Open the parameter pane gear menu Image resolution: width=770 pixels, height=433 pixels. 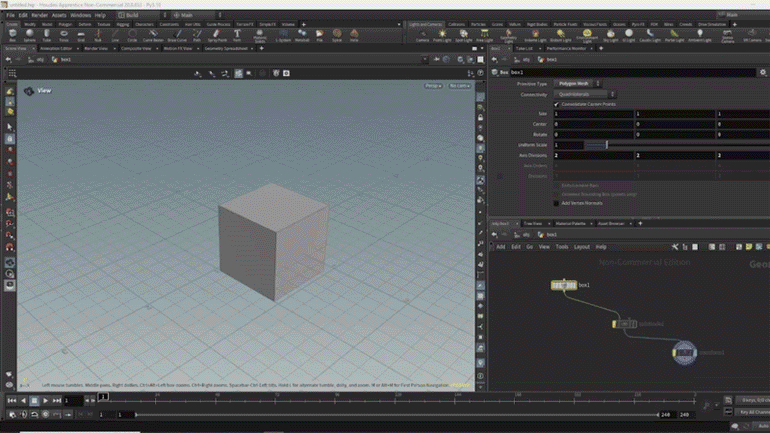763,72
